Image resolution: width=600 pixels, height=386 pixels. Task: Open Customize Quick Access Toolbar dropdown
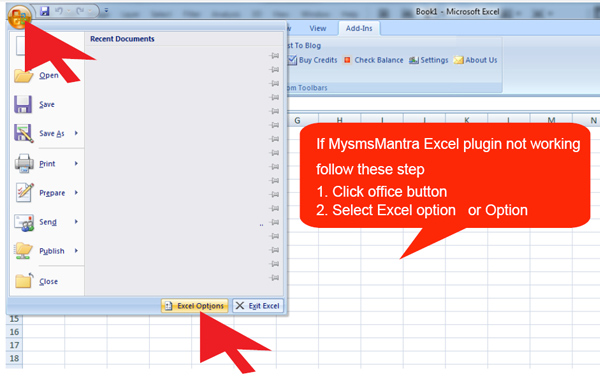(106, 11)
